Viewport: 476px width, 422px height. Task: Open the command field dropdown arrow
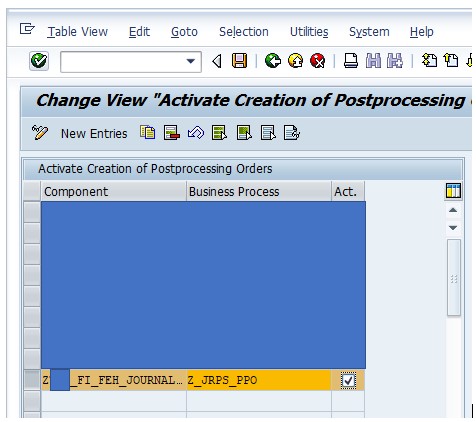(x=191, y=61)
